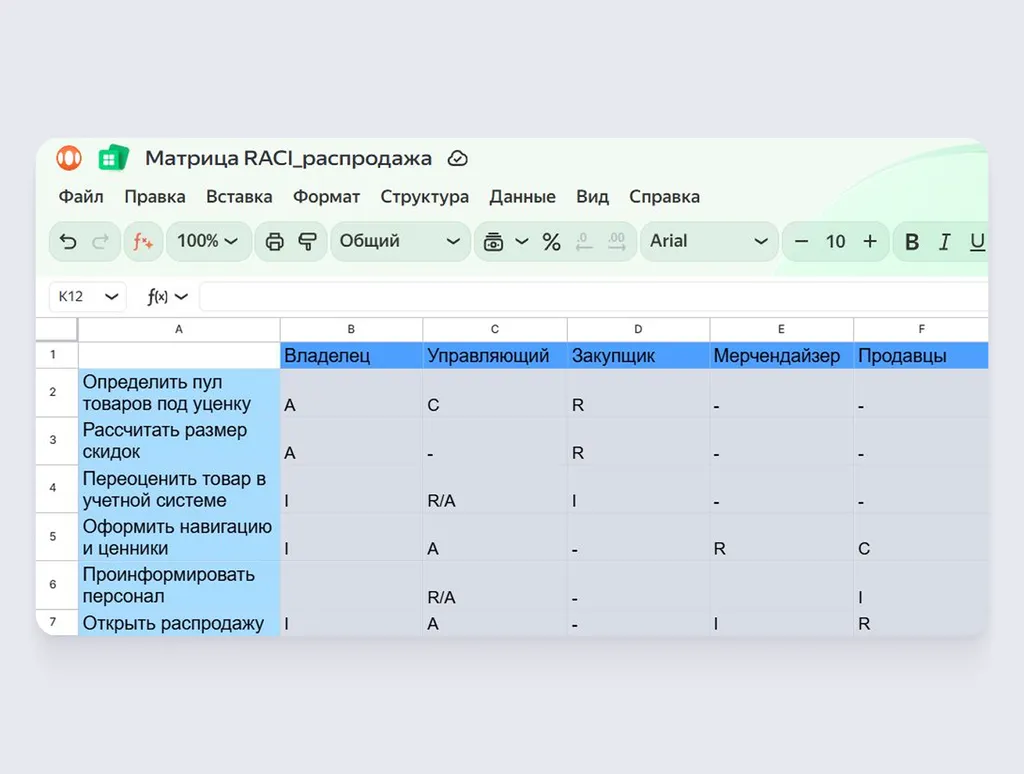Click the green spreadsheet app icon

114,157
